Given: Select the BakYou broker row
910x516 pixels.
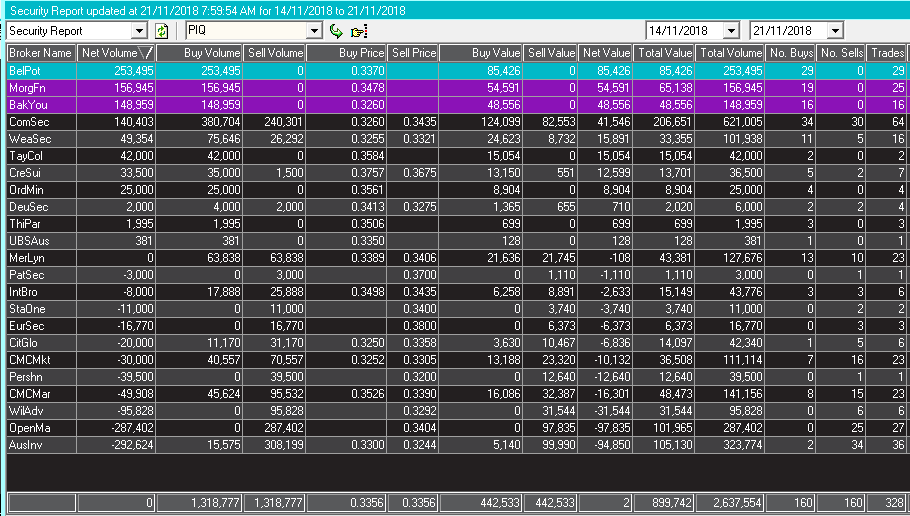Looking at the screenshot, I should (456, 105).
